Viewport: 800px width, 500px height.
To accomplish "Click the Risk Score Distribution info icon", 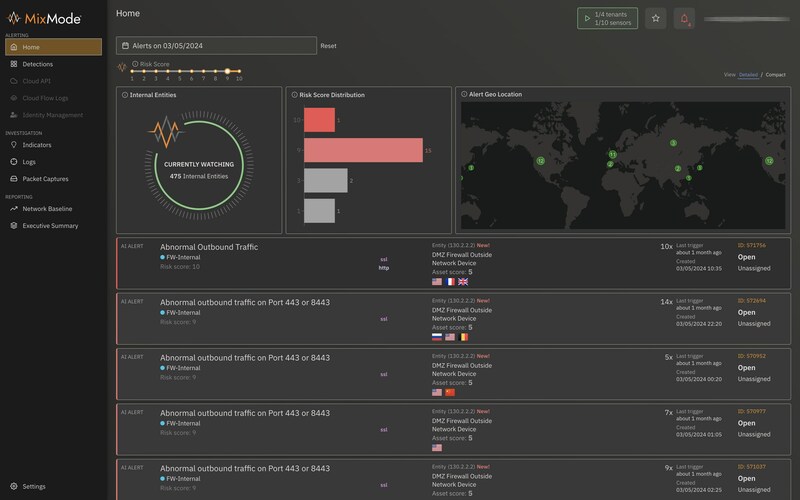I will tap(294, 95).
